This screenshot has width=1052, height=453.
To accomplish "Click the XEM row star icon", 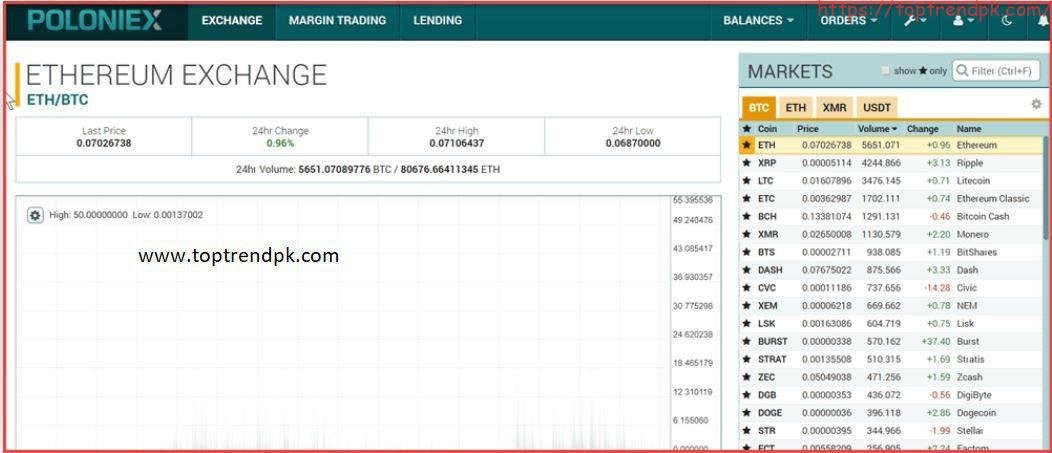I will pyautogui.click(x=746, y=305).
